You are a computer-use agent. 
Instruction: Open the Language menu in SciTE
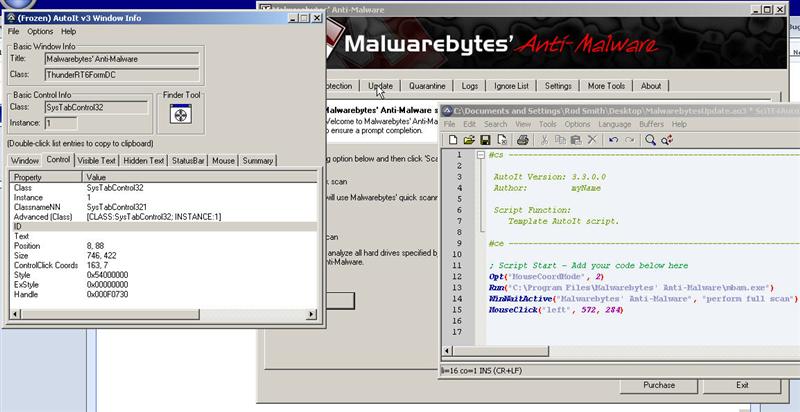pos(614,124)
